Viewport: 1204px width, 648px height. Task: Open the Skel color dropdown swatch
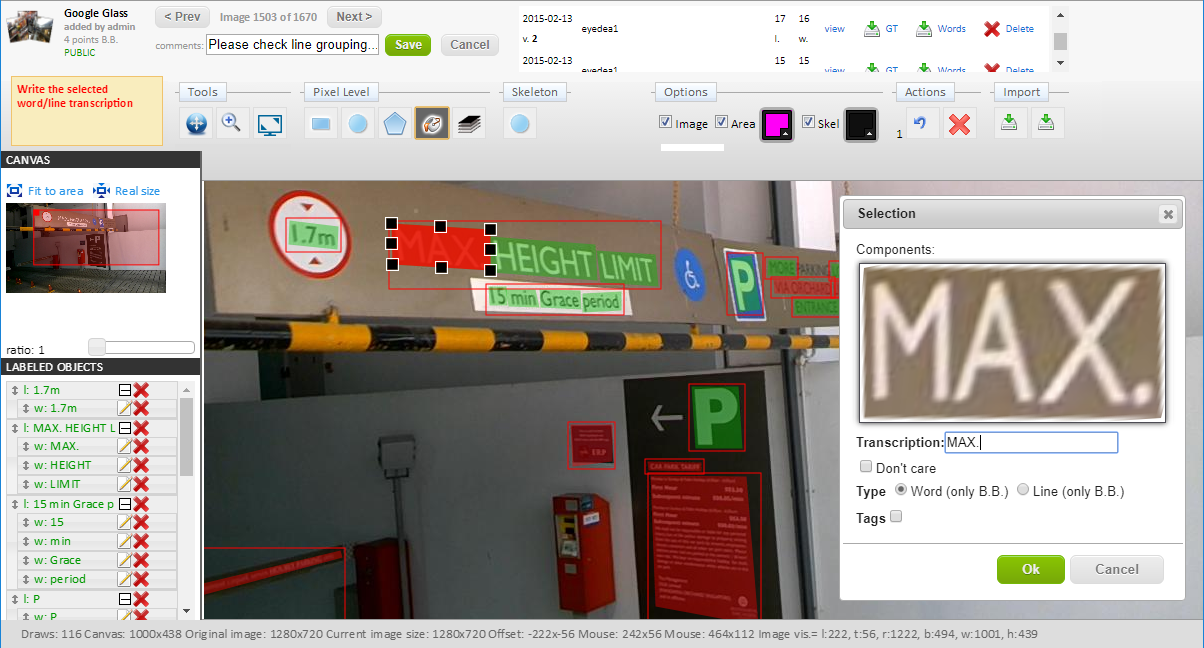pyautogui.click(x=860, y=124)
